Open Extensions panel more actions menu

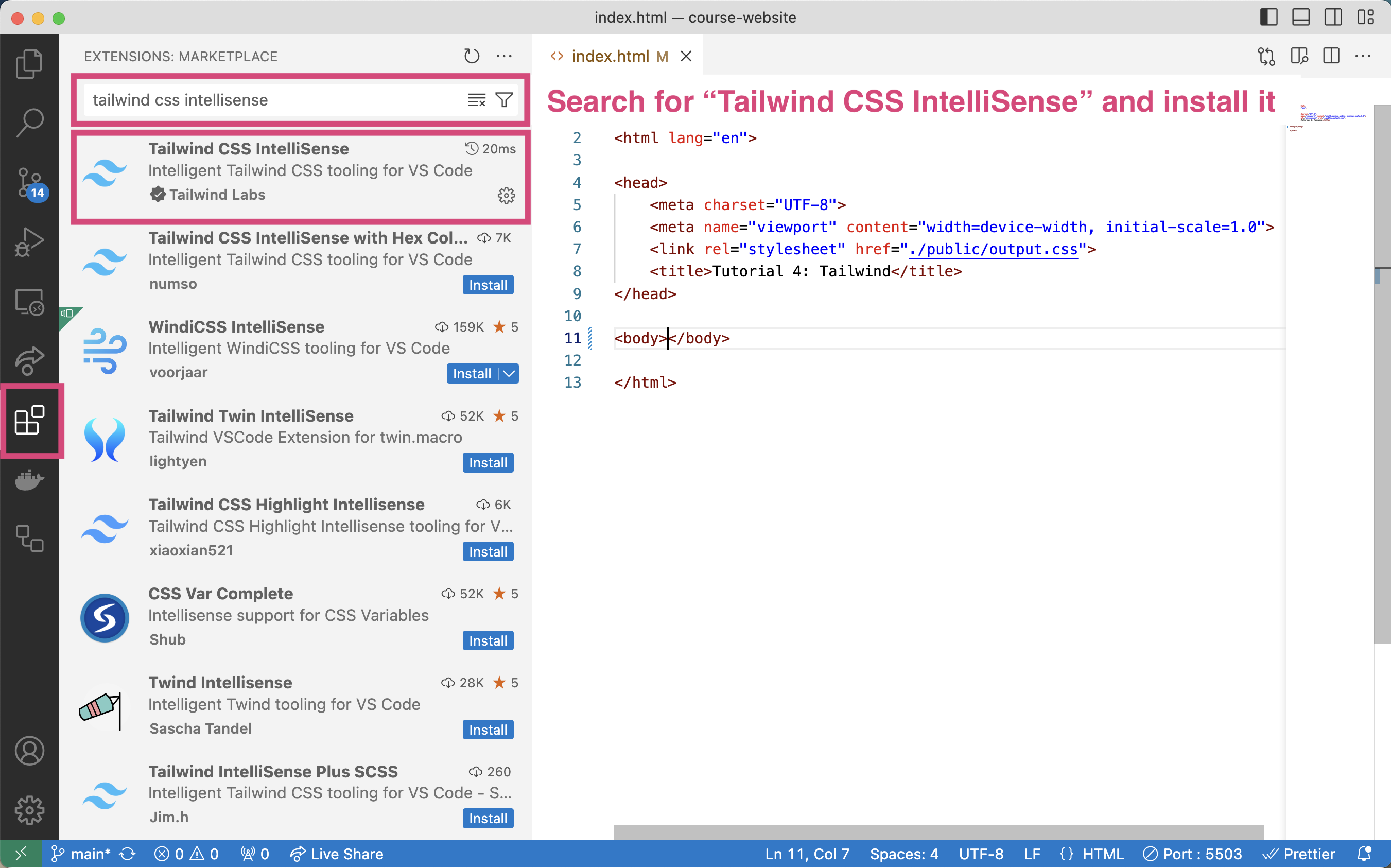(504, 56)
